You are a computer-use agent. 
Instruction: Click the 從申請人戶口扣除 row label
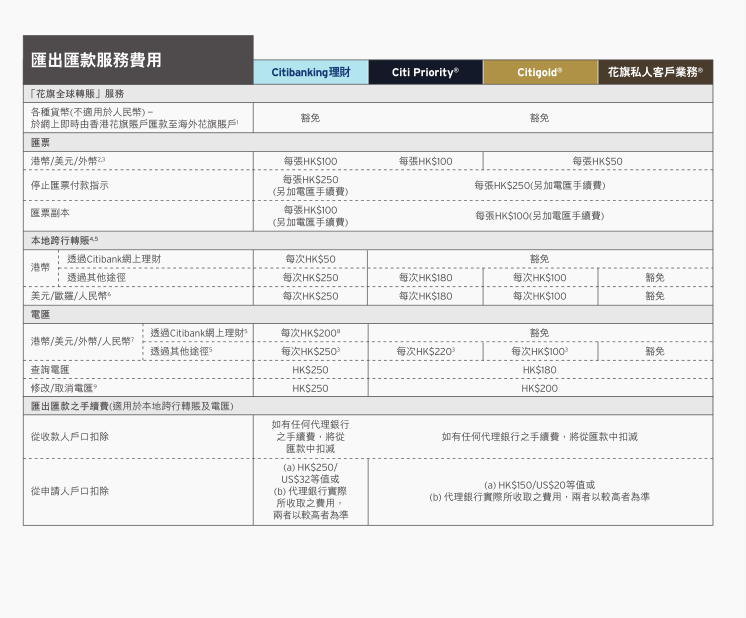[69, 491]
